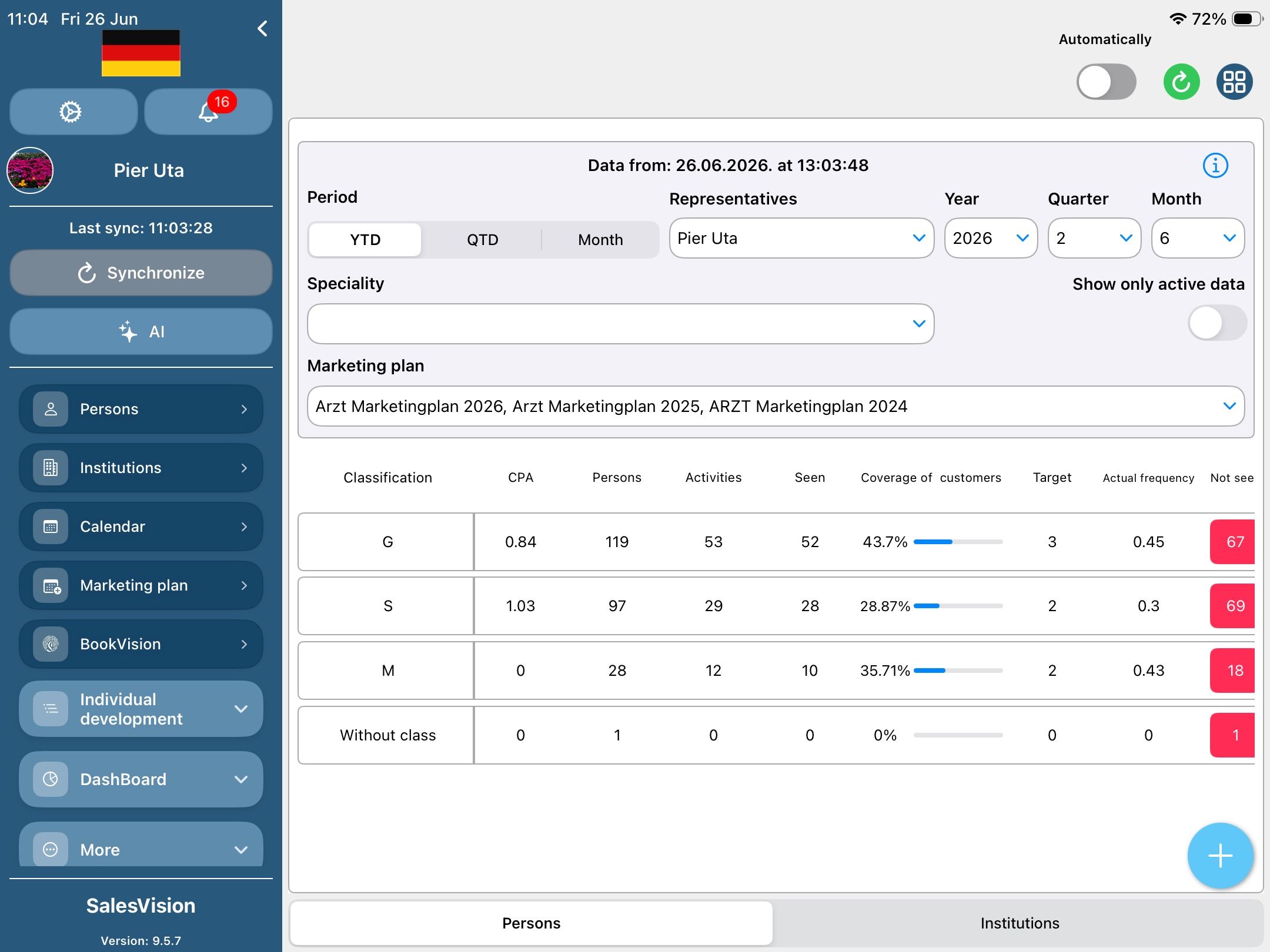
Task: Open the Year 2026 dropdown
Action: click(991, 238)
